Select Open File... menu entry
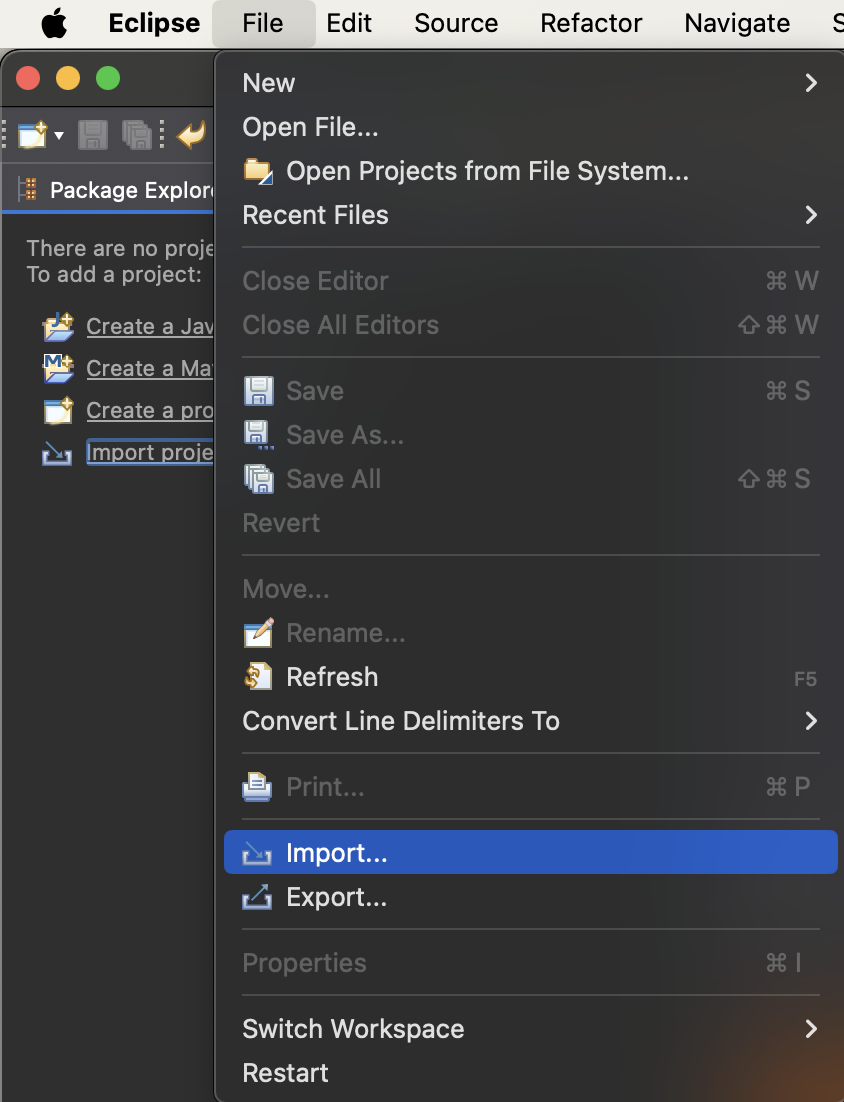Screen dimensions: 844x1102 tap(310, 127)
